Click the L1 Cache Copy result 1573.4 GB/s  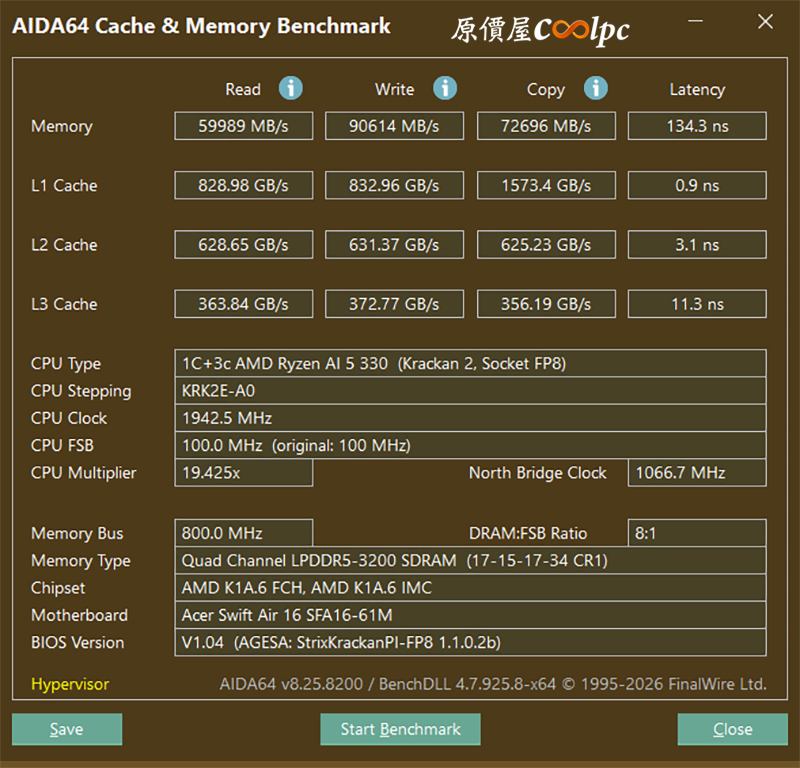(x=546, y=185)
